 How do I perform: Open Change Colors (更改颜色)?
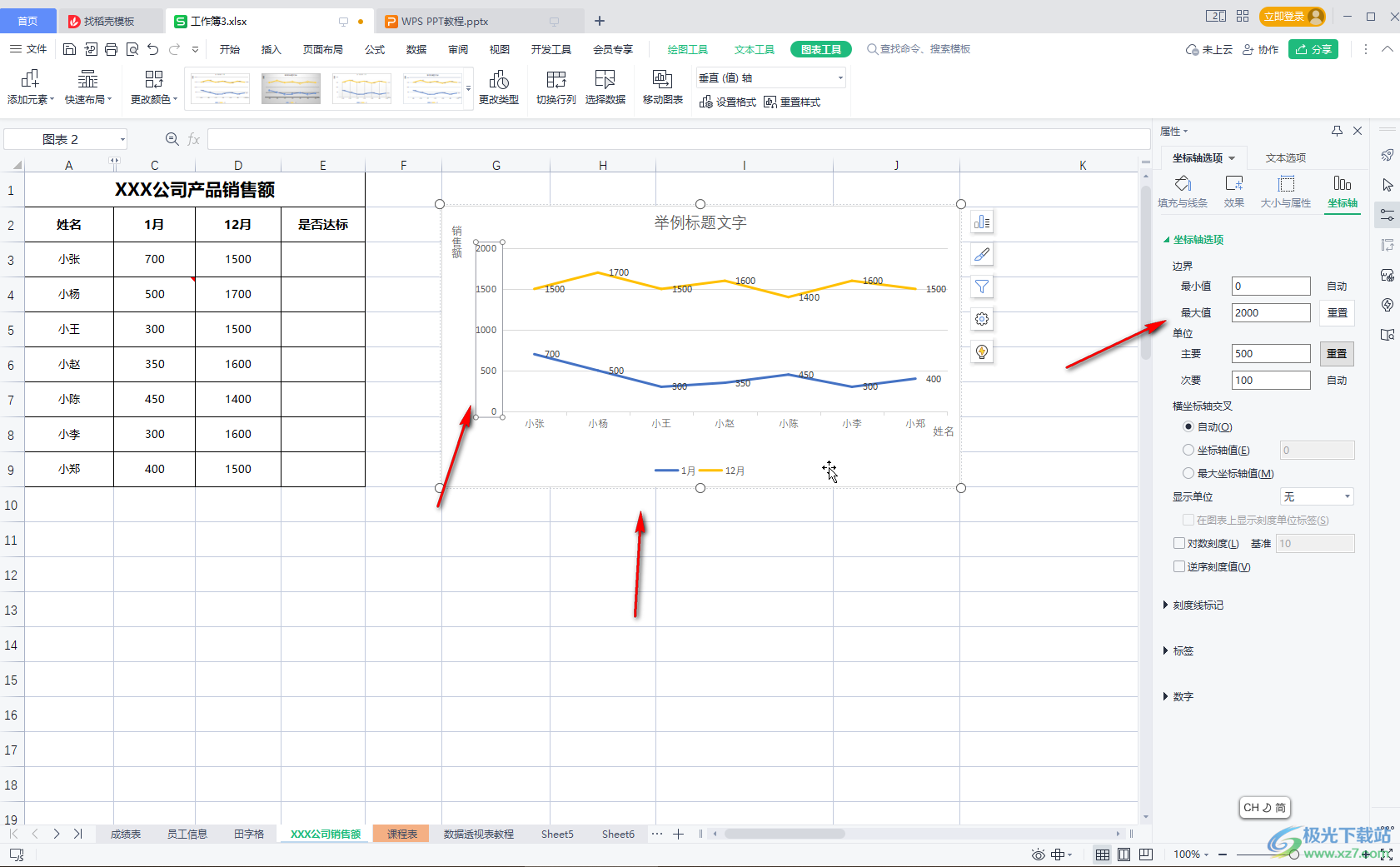pyautogui.click(x=154, y=87)
